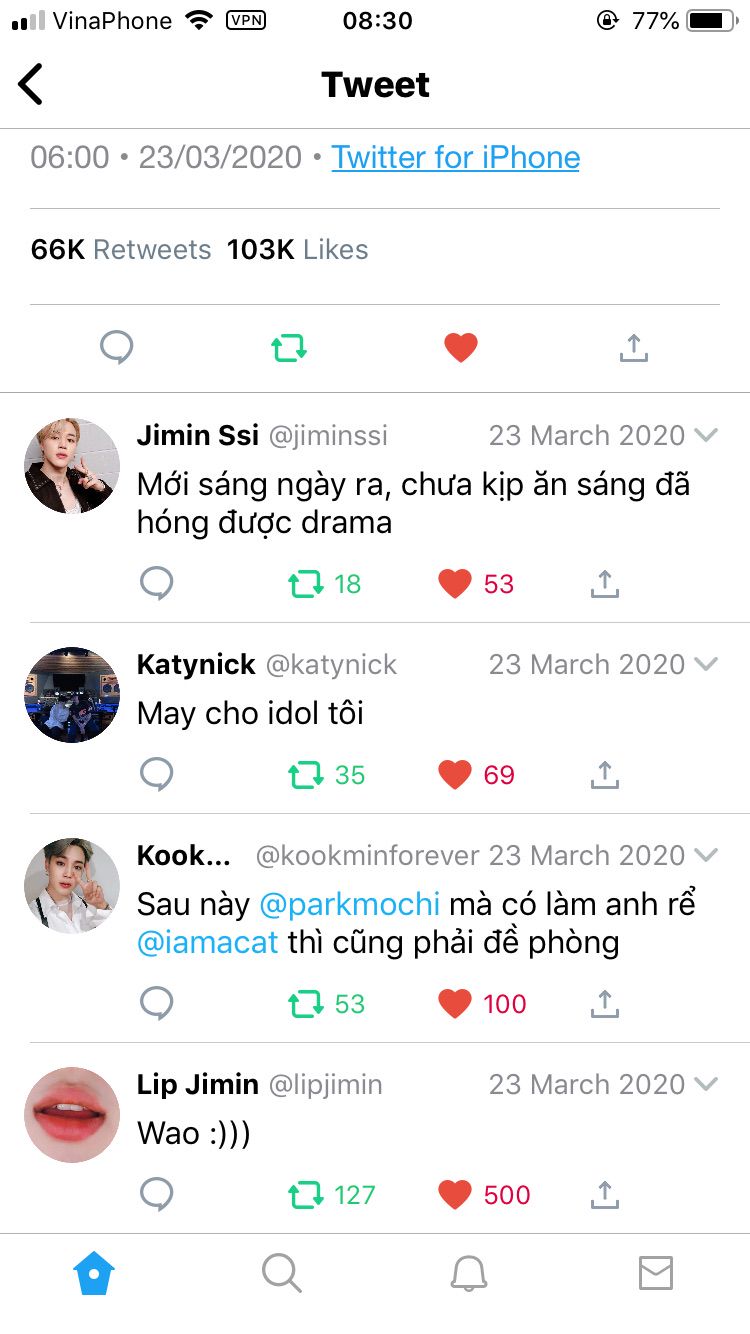Open the chevron menu on Lip Jimin's reply
This screenshot has width=750, height=1334.
[706, 1084]
